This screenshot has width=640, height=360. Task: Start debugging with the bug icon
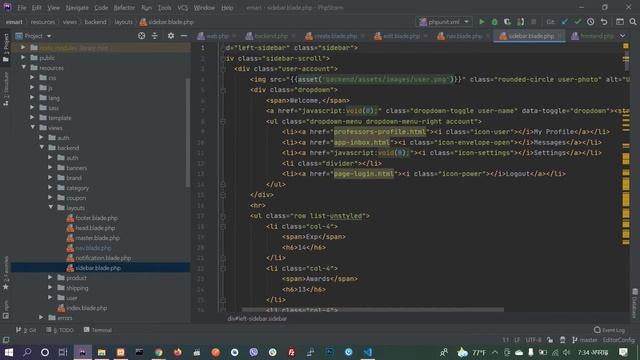point(494,22)
